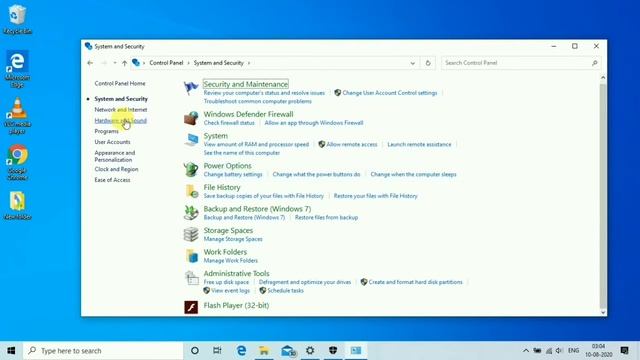Open Mail from the taskbar
640x360 pixels.
tap(288, 351)
